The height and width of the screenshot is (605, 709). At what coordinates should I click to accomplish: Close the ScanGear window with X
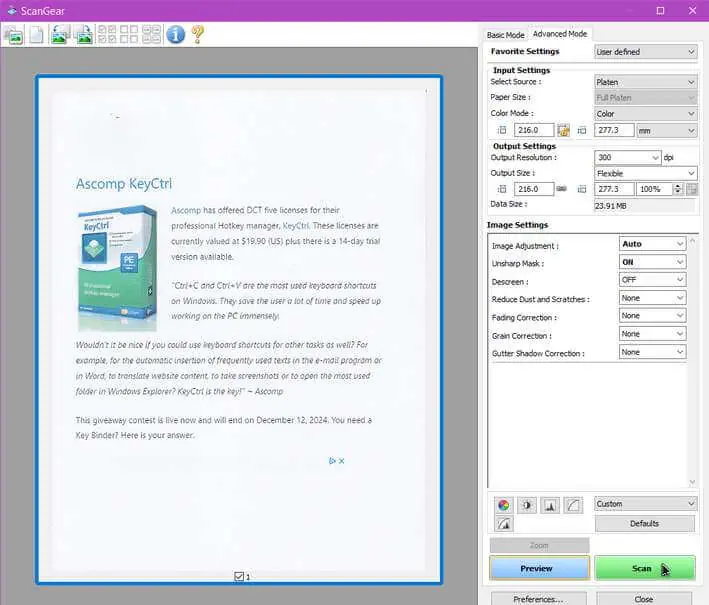[x=692, y=10]
